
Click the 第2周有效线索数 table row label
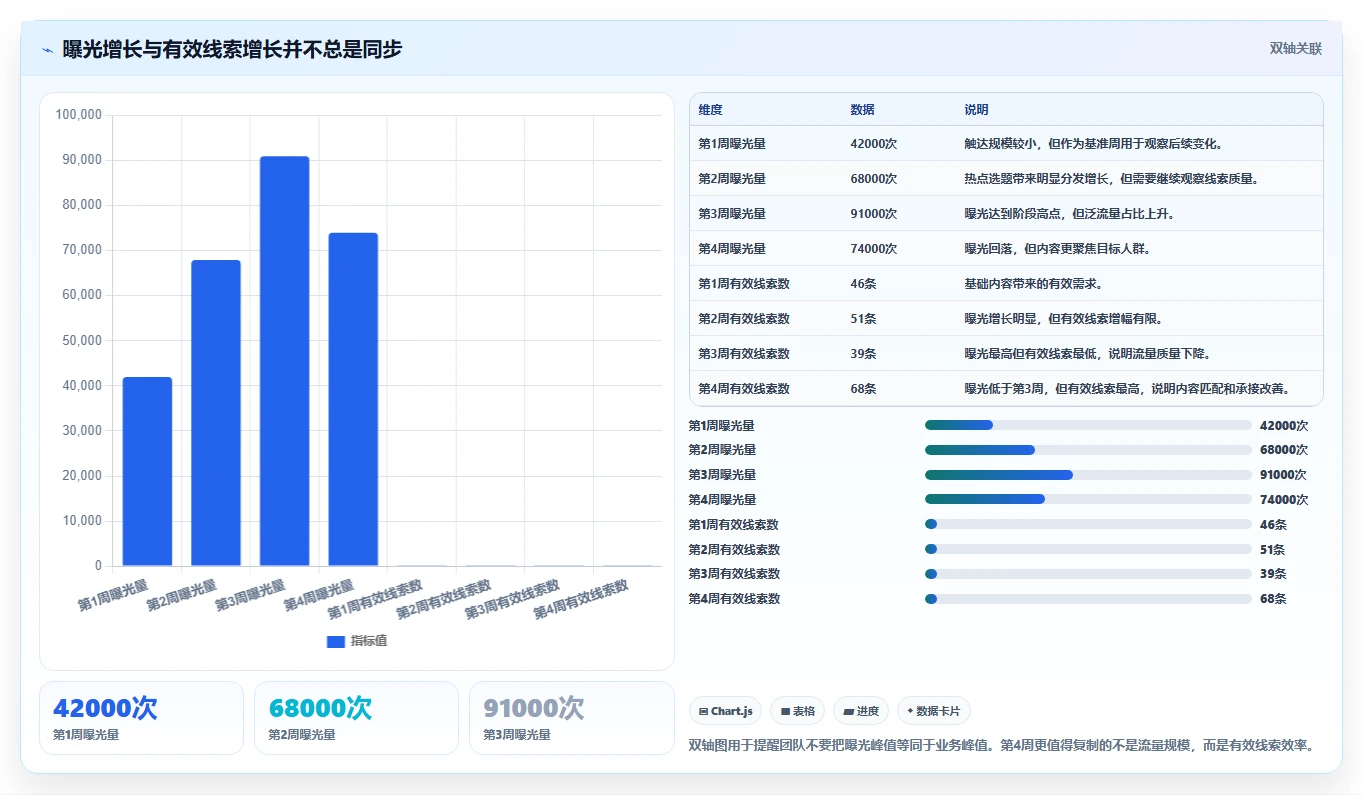click(x=744, y=319)
